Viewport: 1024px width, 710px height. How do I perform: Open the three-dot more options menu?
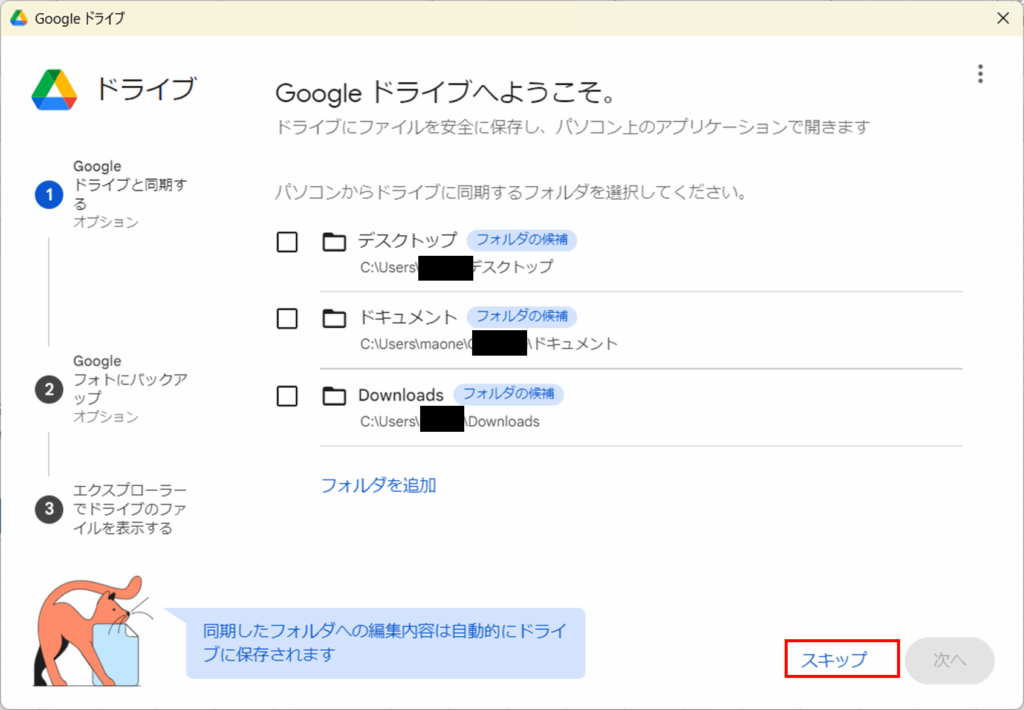point(980,74)
